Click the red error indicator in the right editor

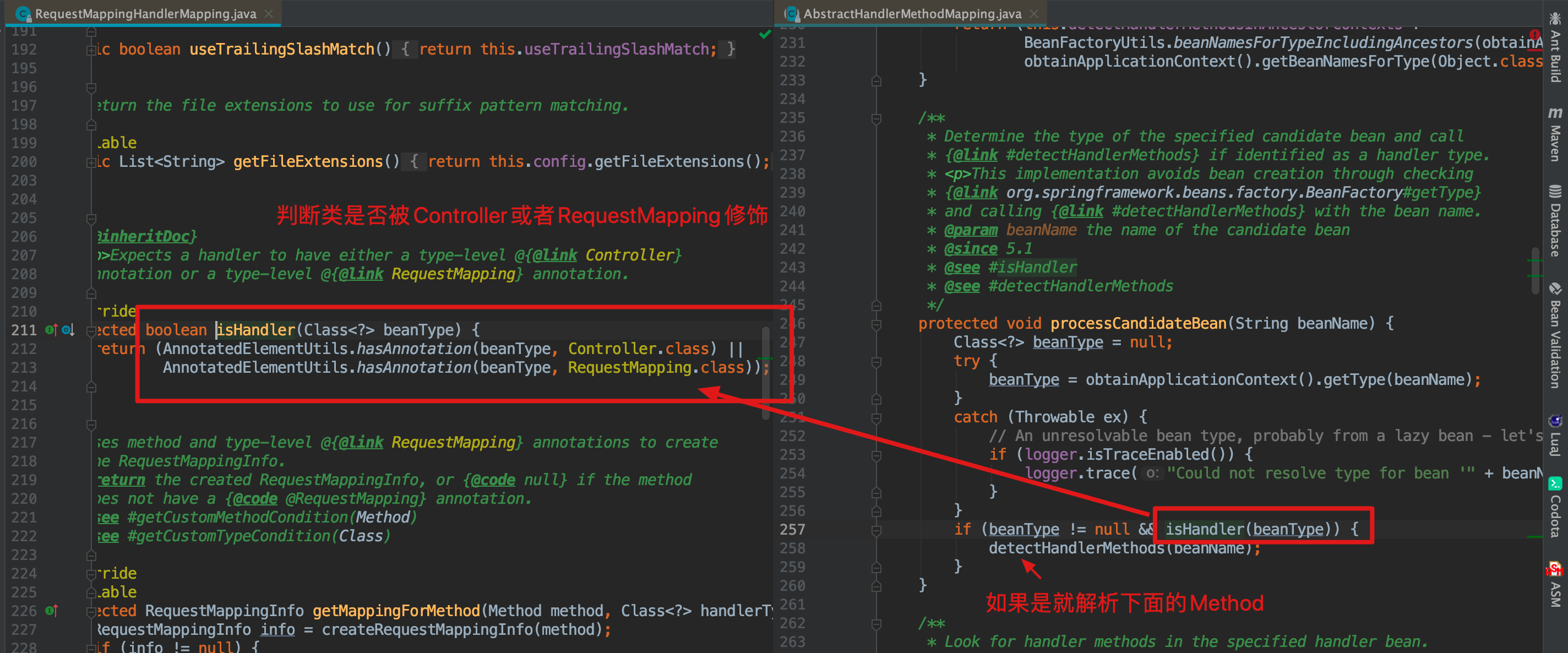click(x=1535, y=35)
